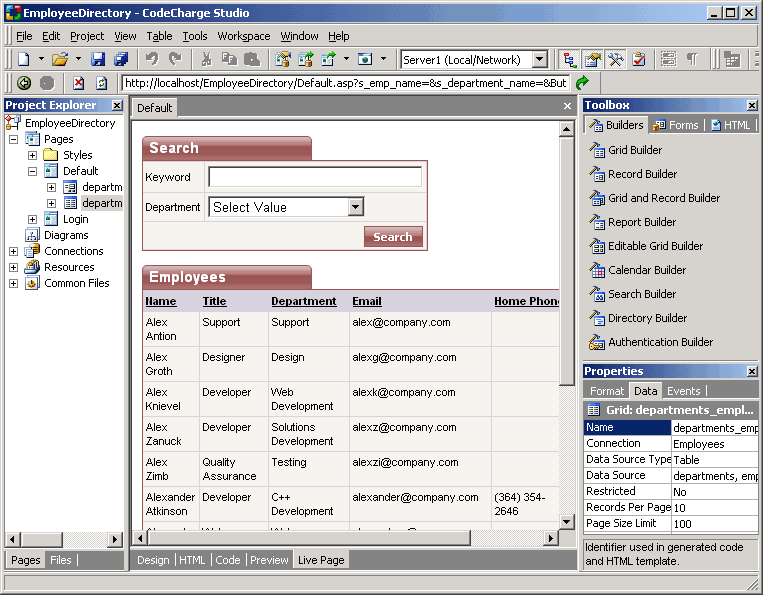Click the browser Back button icon
This screenshot has height=595, width=763.
click(23, 83)
